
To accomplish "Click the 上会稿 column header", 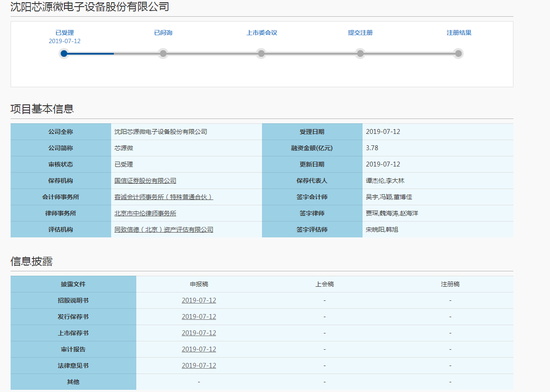I will pos(324,284).
